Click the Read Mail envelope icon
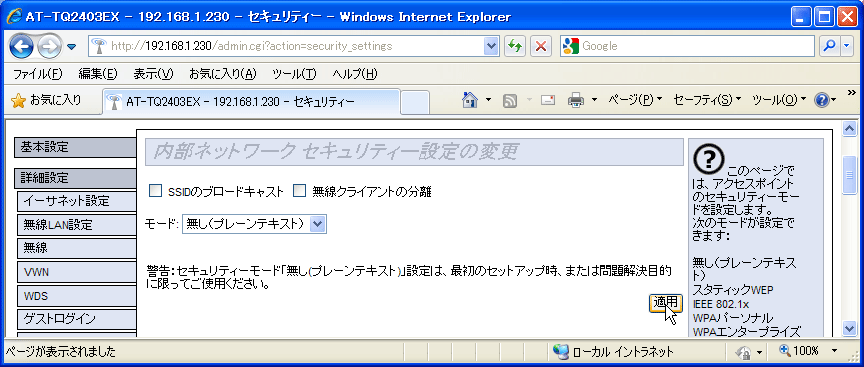 [x=548, y=100]
